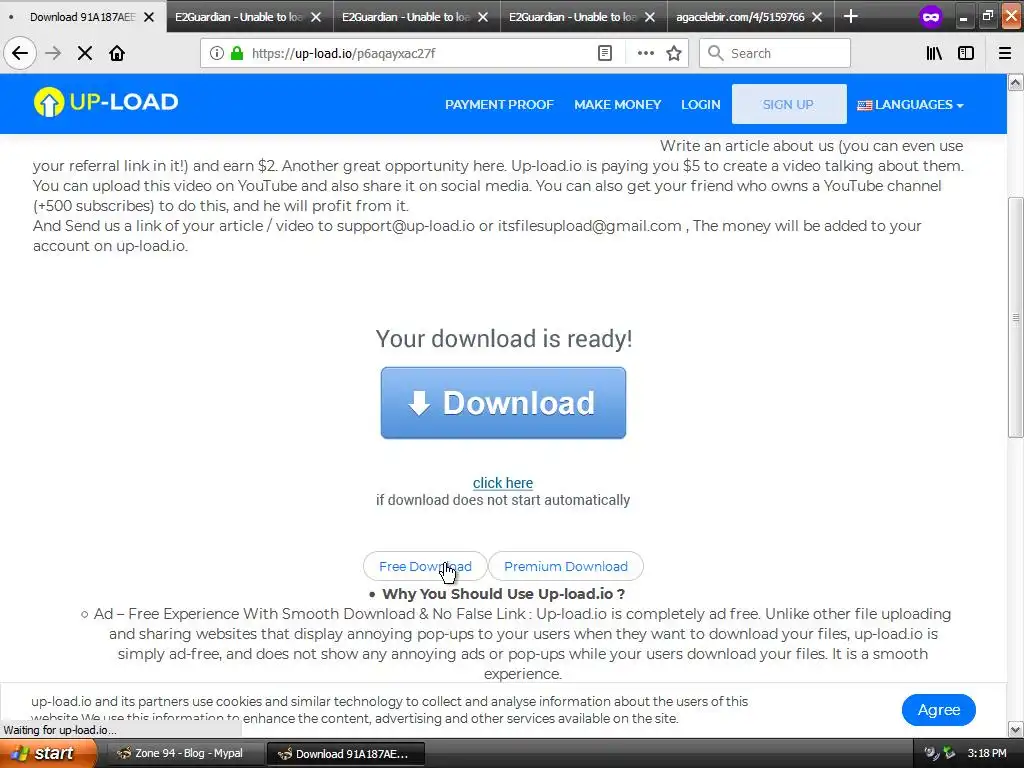
Task: Close the Download 91A187AE tab
Action: tap(149, 17)
